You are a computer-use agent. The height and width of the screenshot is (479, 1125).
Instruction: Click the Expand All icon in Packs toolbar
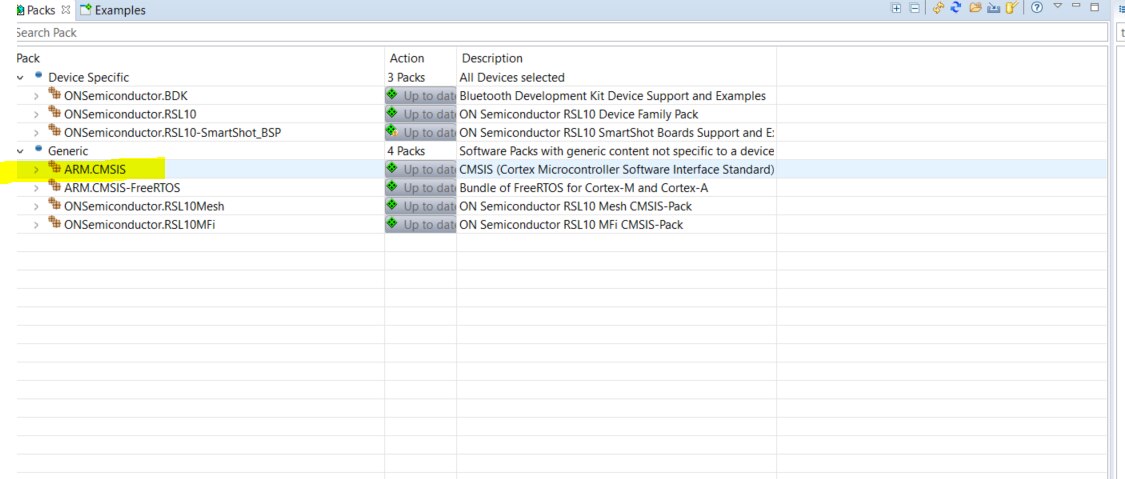896,8
